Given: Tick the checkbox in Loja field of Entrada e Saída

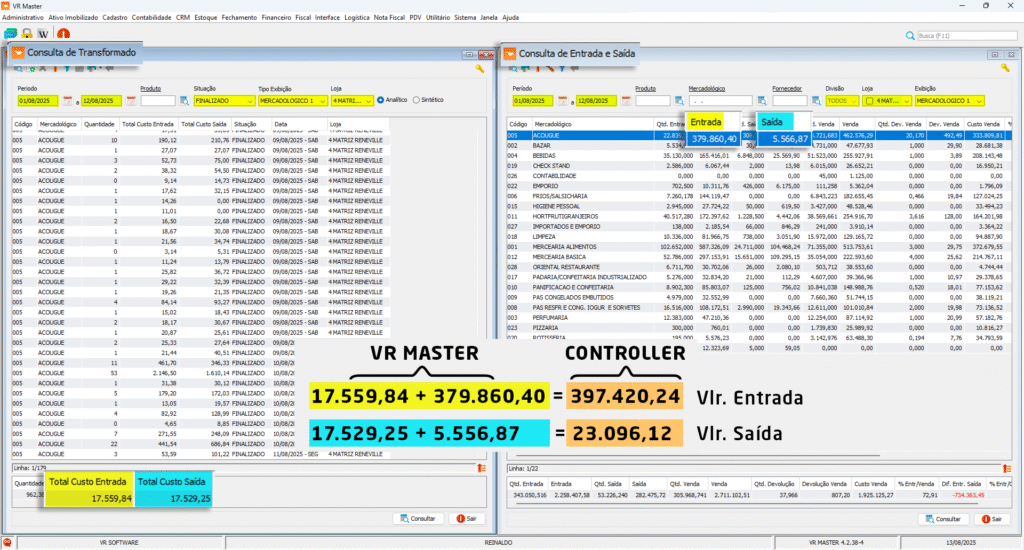Looking at the screenshot, I should 869,101.
